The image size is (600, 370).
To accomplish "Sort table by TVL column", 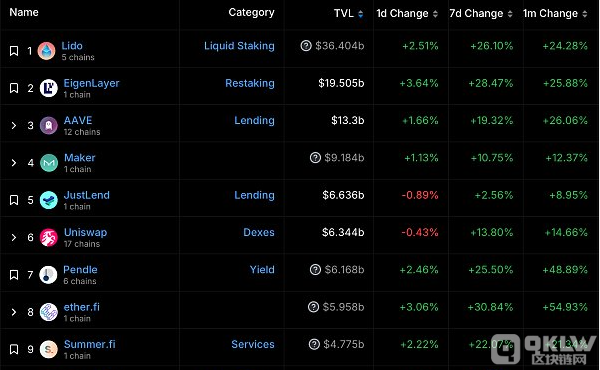I will point(348,13).
